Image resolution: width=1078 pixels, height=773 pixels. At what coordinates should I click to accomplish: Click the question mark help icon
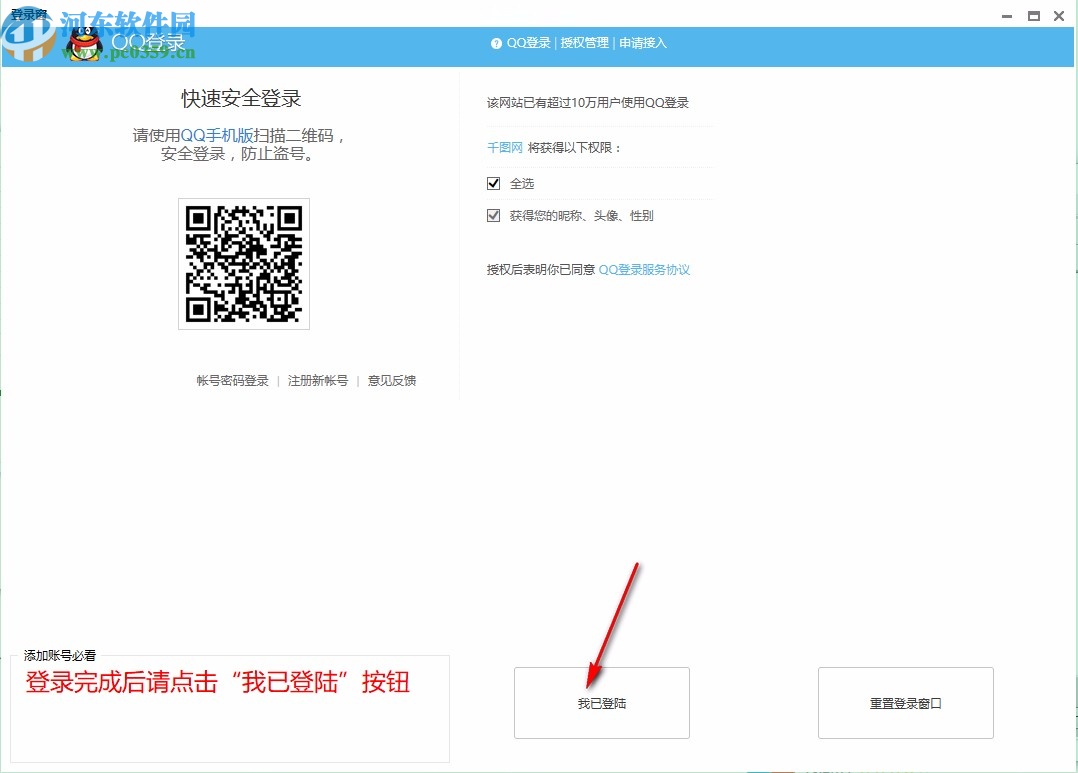coord(496,43)
